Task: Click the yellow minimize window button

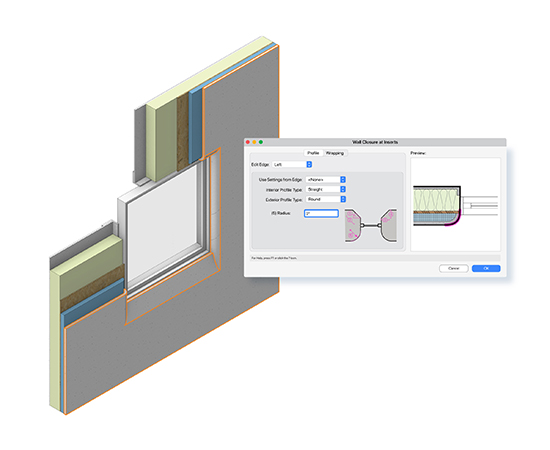Action: (254, 142)
